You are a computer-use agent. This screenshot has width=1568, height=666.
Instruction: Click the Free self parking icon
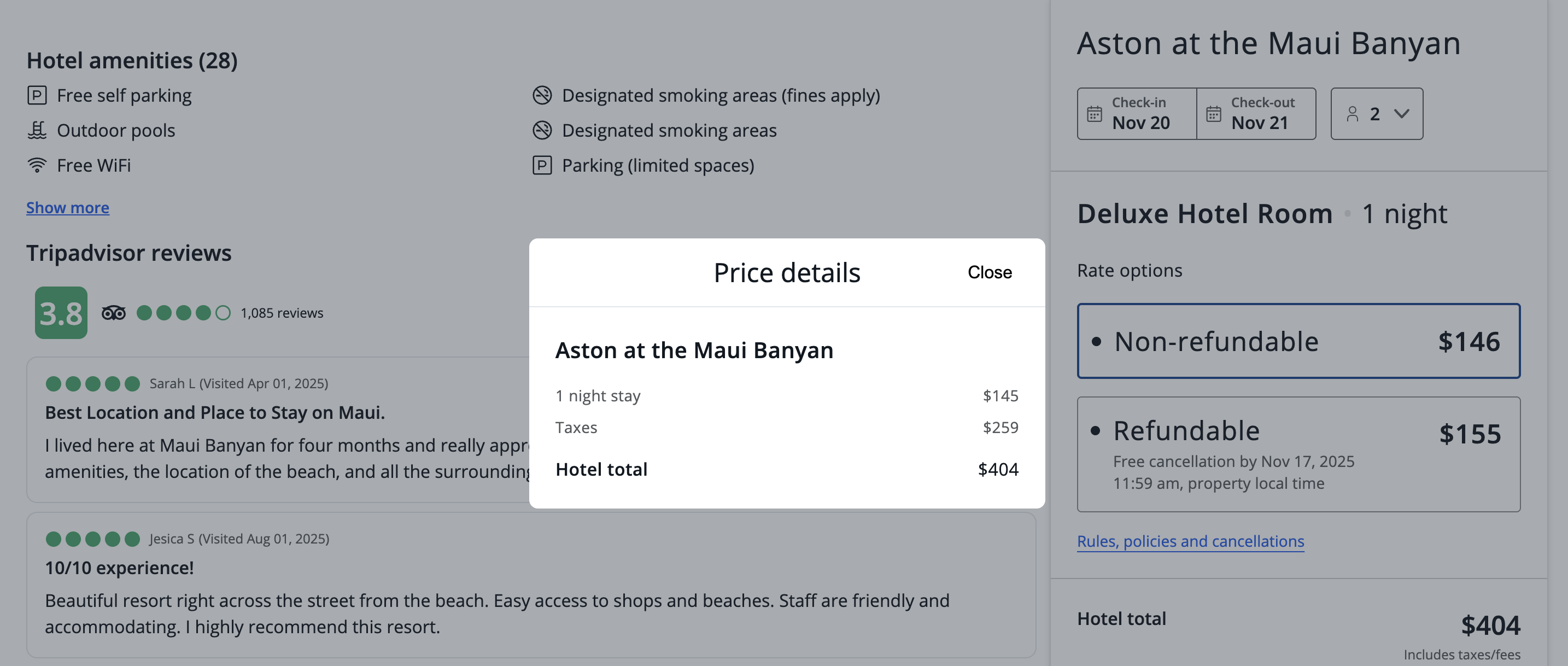(x=37, y=96)
